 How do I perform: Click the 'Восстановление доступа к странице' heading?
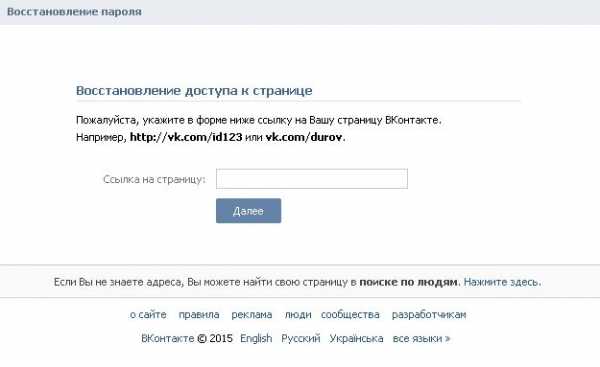[194, 91]
